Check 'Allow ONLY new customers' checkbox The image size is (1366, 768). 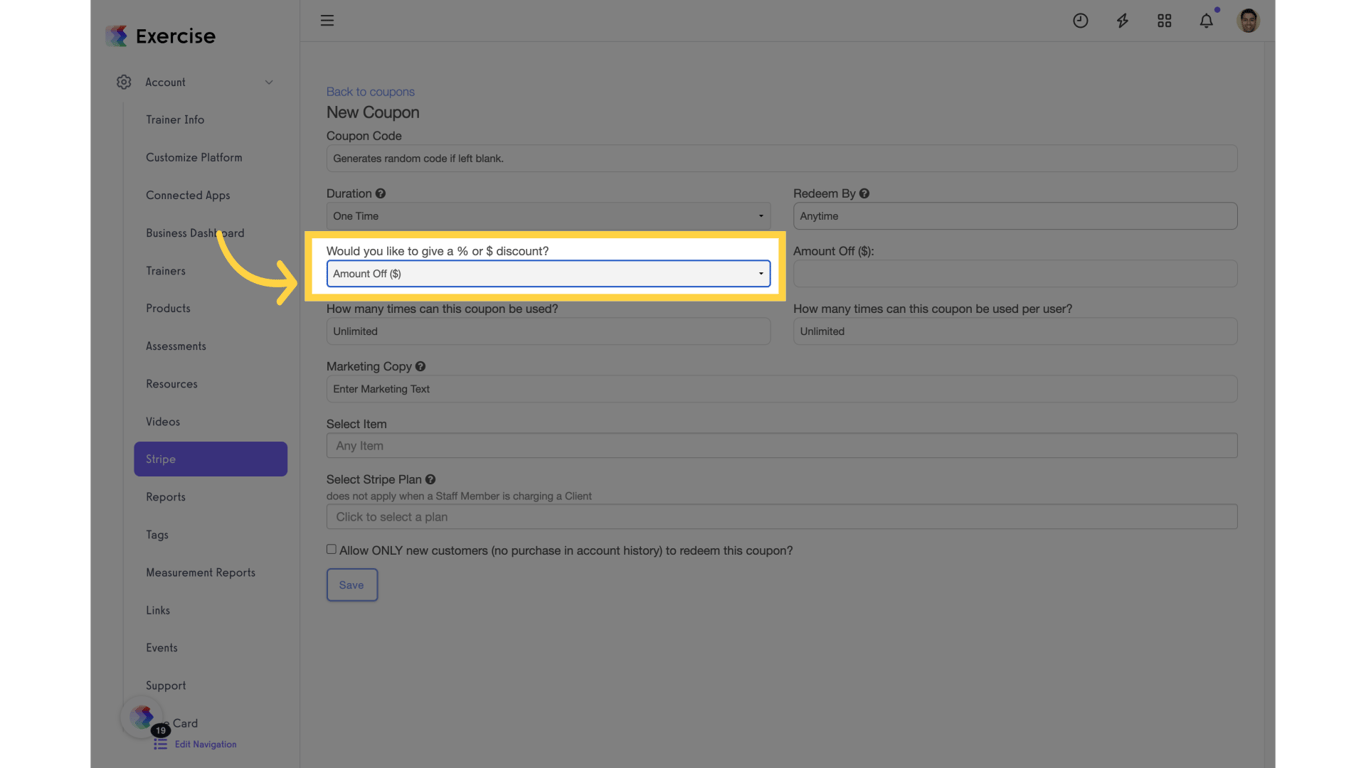click(331, 548)
